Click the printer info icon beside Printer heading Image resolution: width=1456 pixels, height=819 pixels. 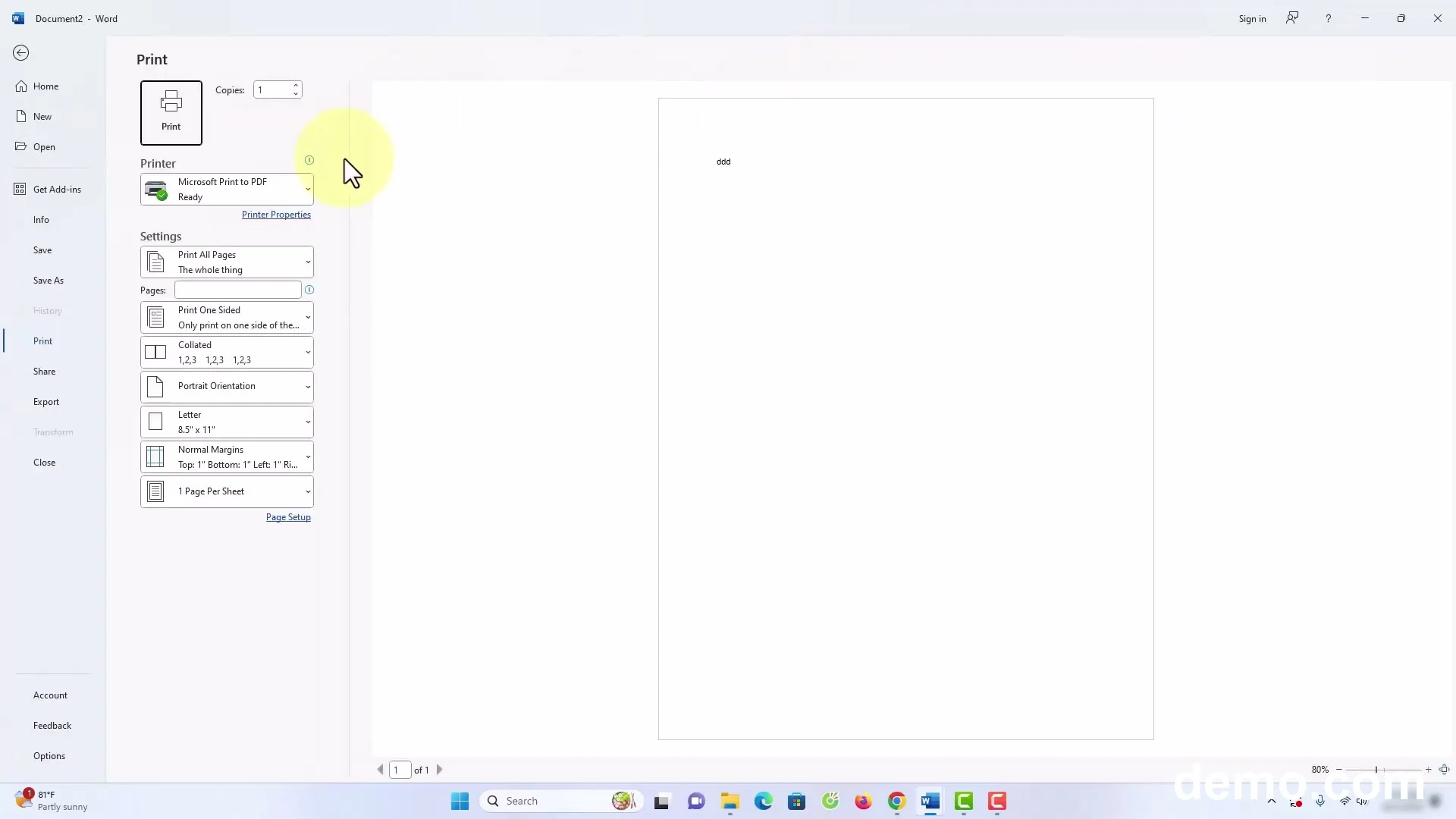tap(309, 160)
